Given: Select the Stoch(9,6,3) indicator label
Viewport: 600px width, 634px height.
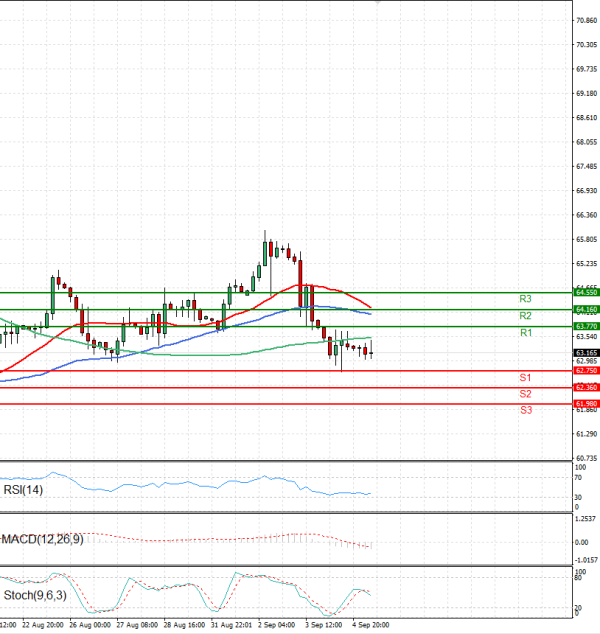Looking at the screenshot, I should pyautogui.click(x=36, y=595).
